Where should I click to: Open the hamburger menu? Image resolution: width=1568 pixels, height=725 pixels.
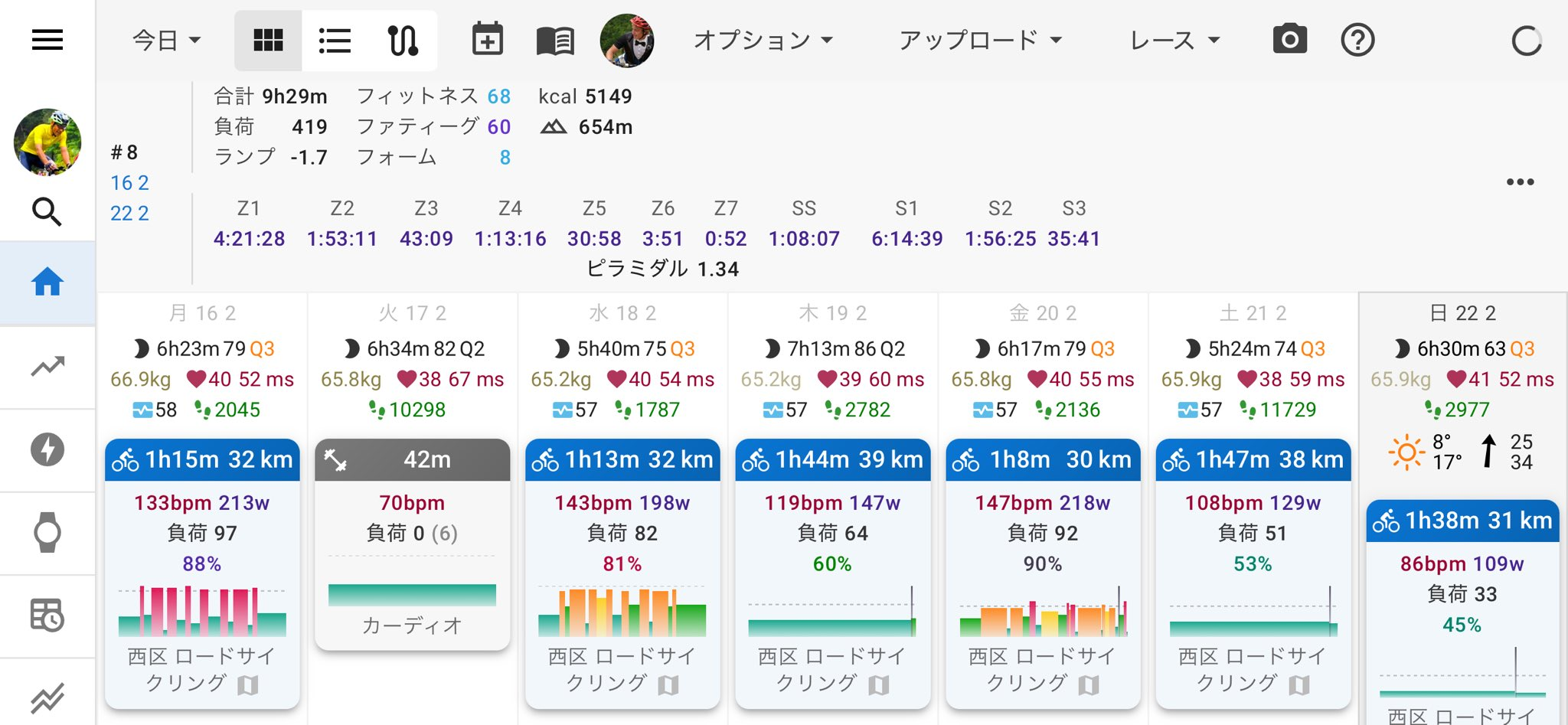(x=47, y=40)
